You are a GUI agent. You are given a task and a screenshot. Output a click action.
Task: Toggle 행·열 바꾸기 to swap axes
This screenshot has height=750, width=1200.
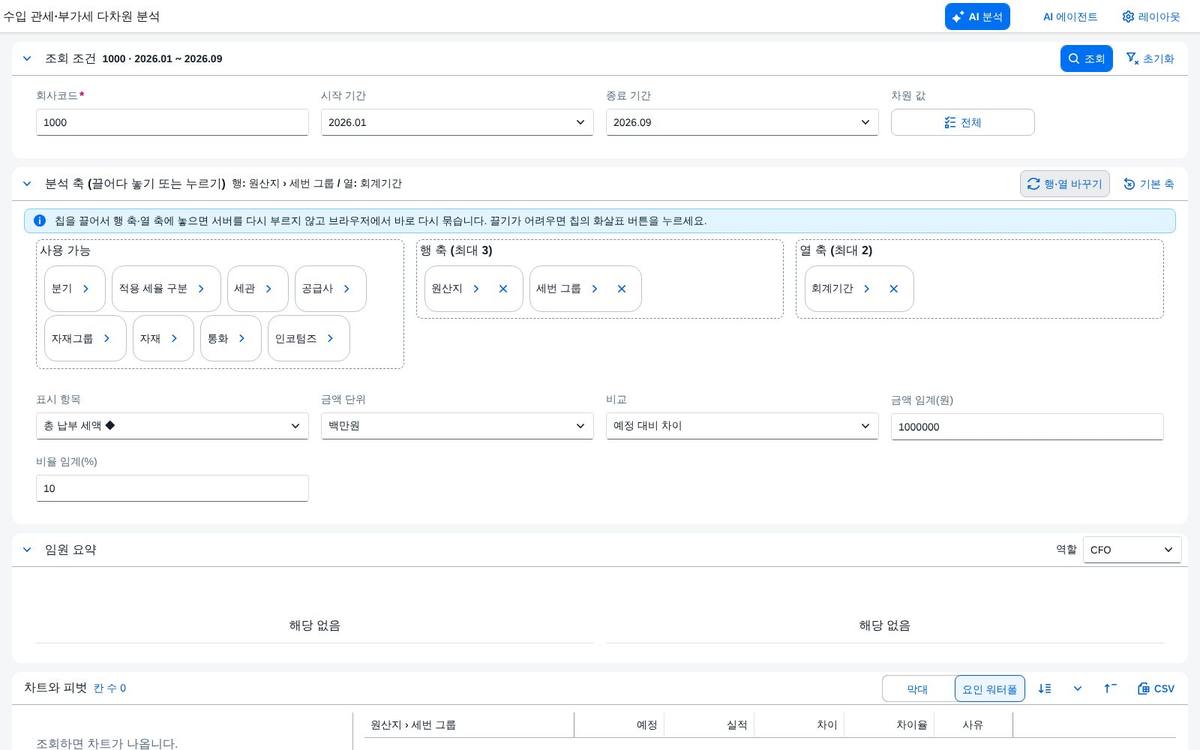click(x=1065, y=184)
